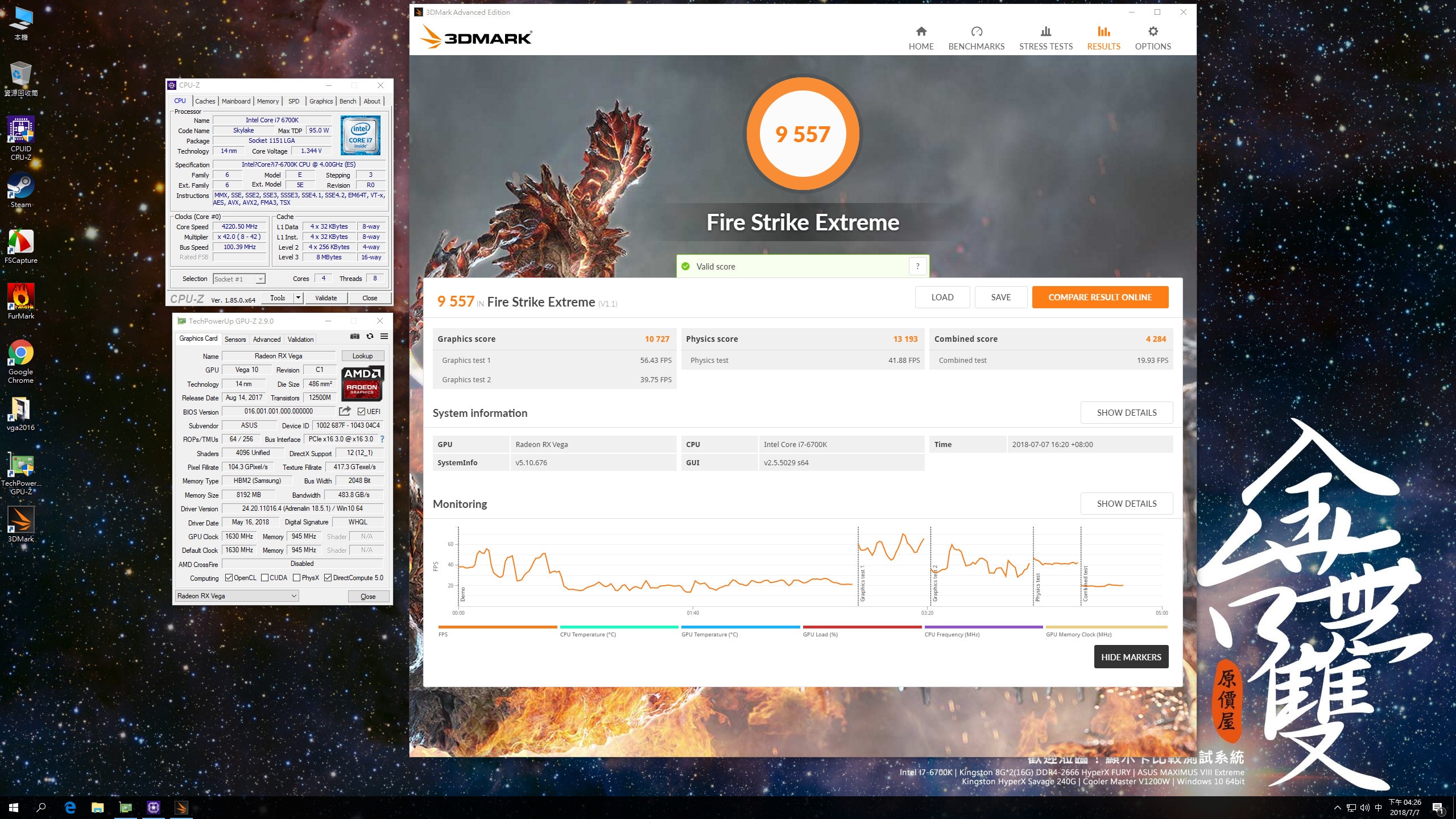
Task: Open the GPU-Z hamburger menu
Action: point(384,336)
